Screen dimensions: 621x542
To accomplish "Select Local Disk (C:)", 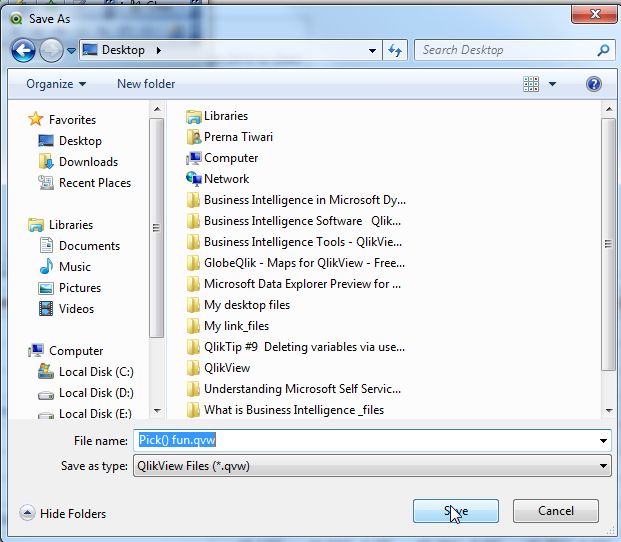I will pos(86,371).
